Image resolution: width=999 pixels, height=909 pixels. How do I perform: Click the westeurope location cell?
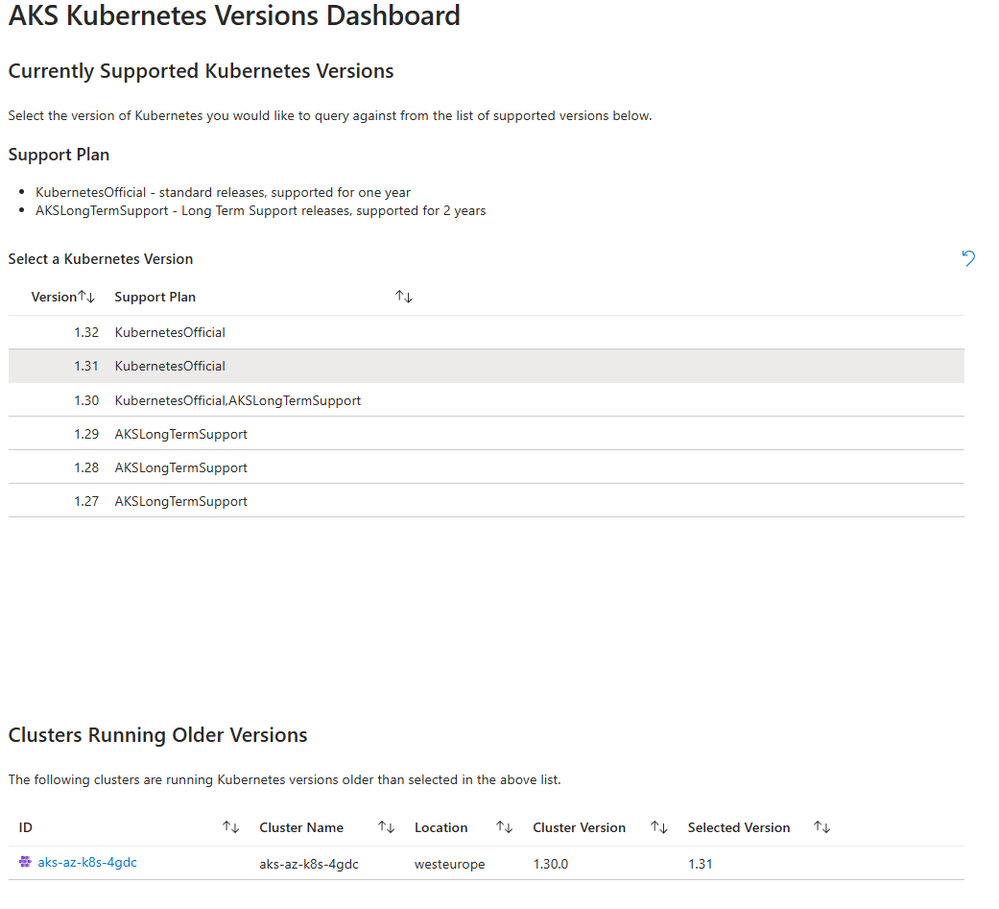click(x=450, y=864)
